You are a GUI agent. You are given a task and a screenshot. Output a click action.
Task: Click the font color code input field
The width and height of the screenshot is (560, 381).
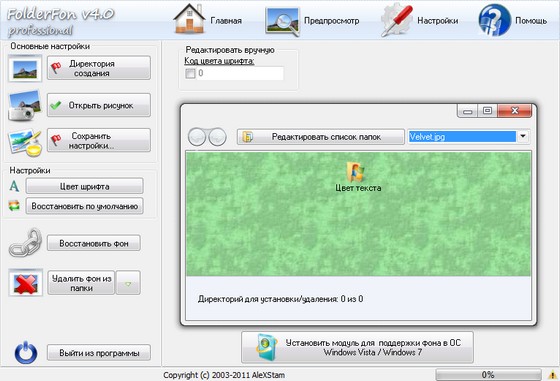[240, 74]
